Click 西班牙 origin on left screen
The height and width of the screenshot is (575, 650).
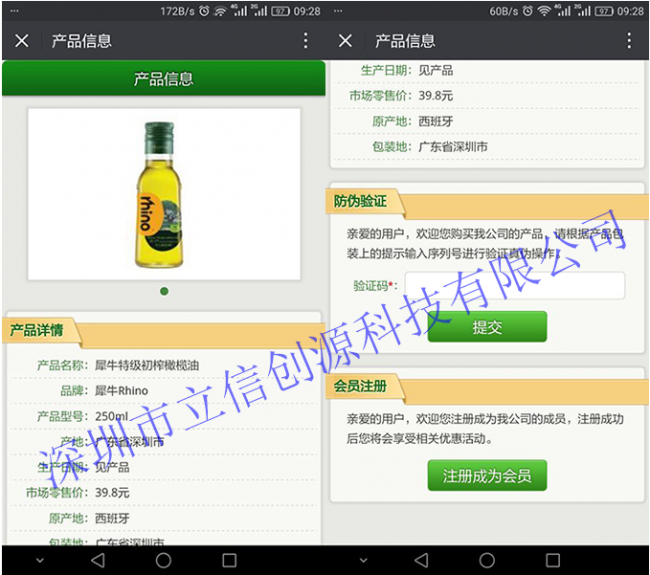click(x=112, y=518)
